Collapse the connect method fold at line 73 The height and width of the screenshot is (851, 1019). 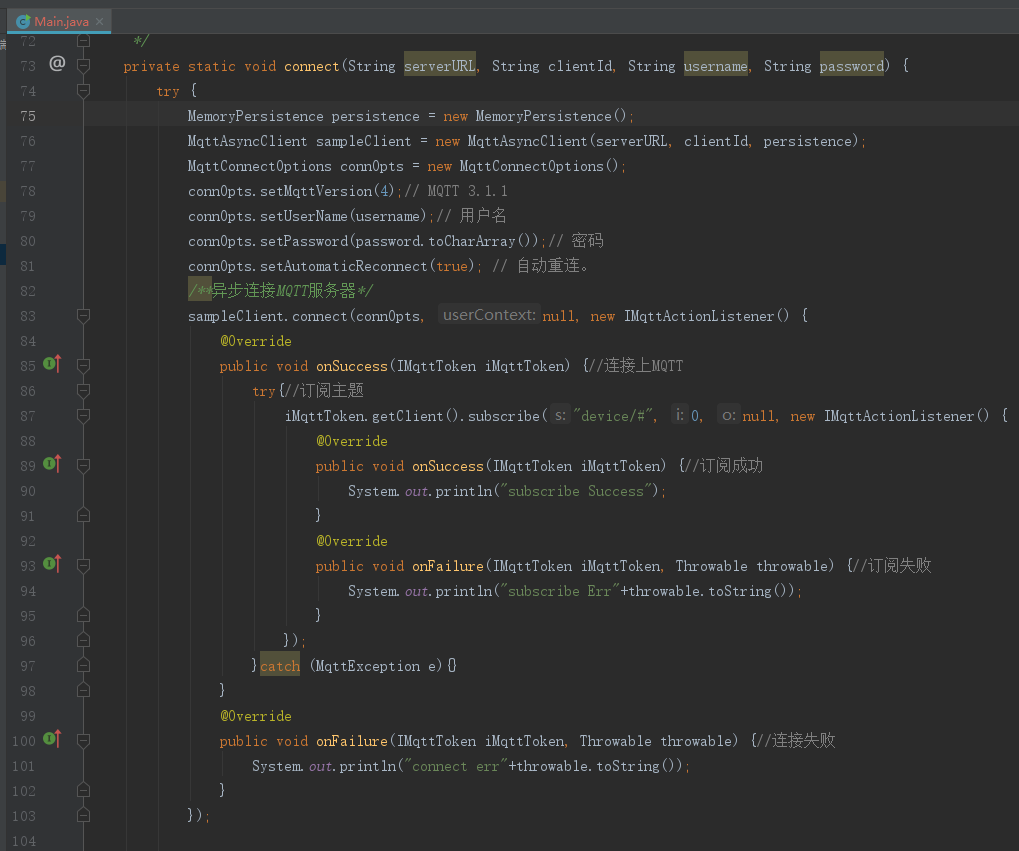[x=83, y=66]
